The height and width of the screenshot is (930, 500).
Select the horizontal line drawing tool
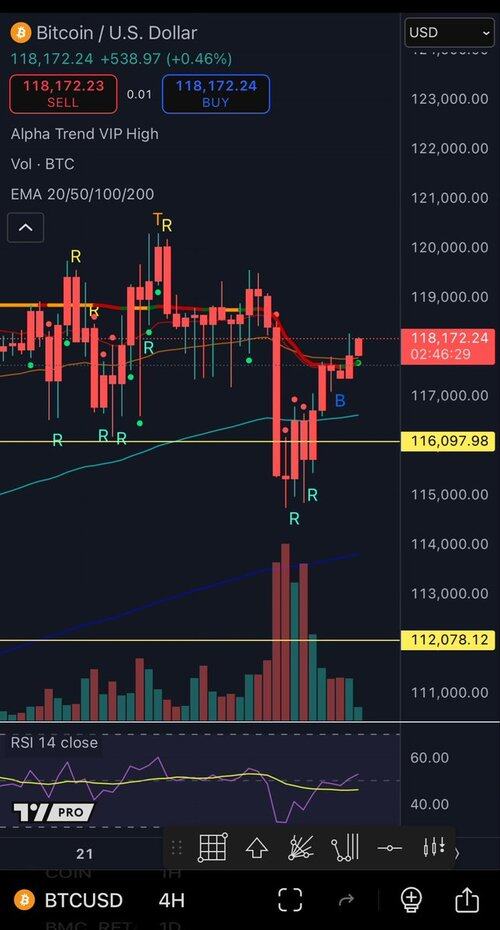point(390,849)
